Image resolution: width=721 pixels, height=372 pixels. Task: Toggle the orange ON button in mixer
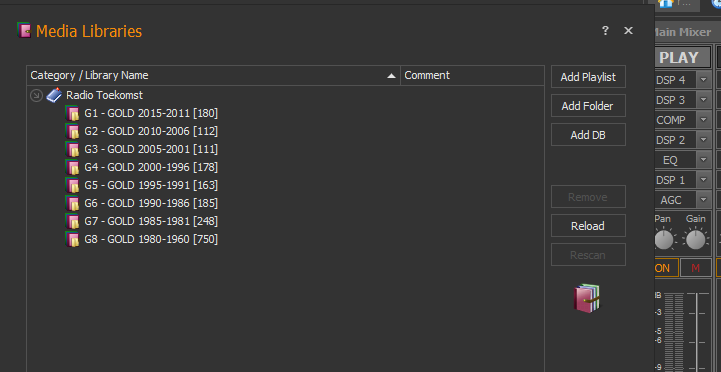(x=664, y=268)
